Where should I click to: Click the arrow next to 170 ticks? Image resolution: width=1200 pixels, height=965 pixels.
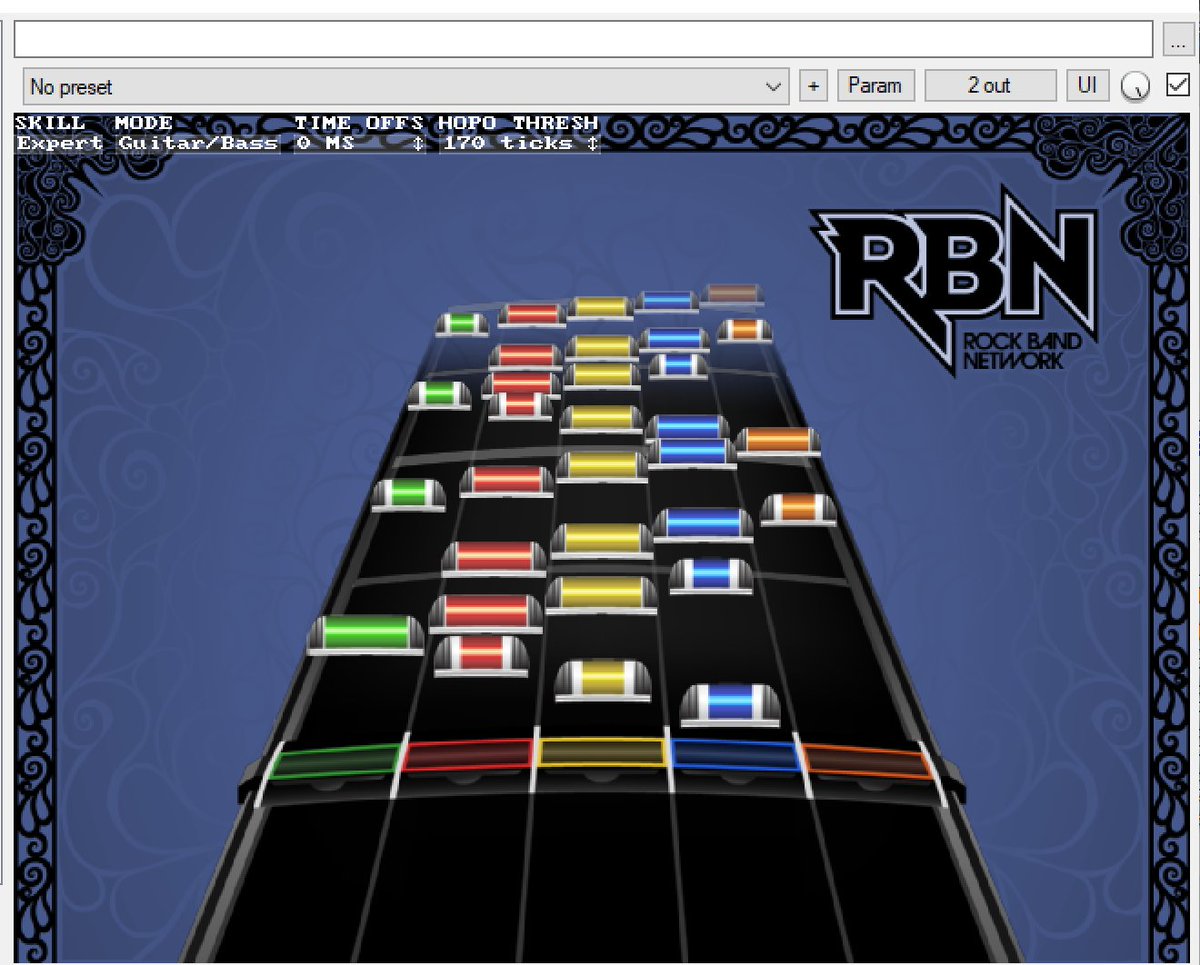coord(592,143)
